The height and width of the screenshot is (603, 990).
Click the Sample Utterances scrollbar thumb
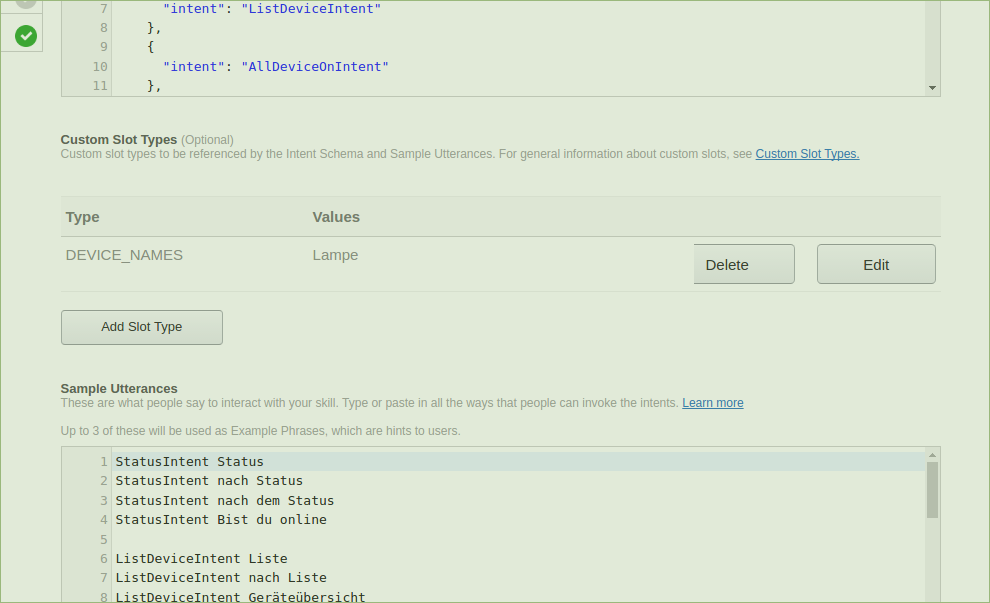point(933,489)
